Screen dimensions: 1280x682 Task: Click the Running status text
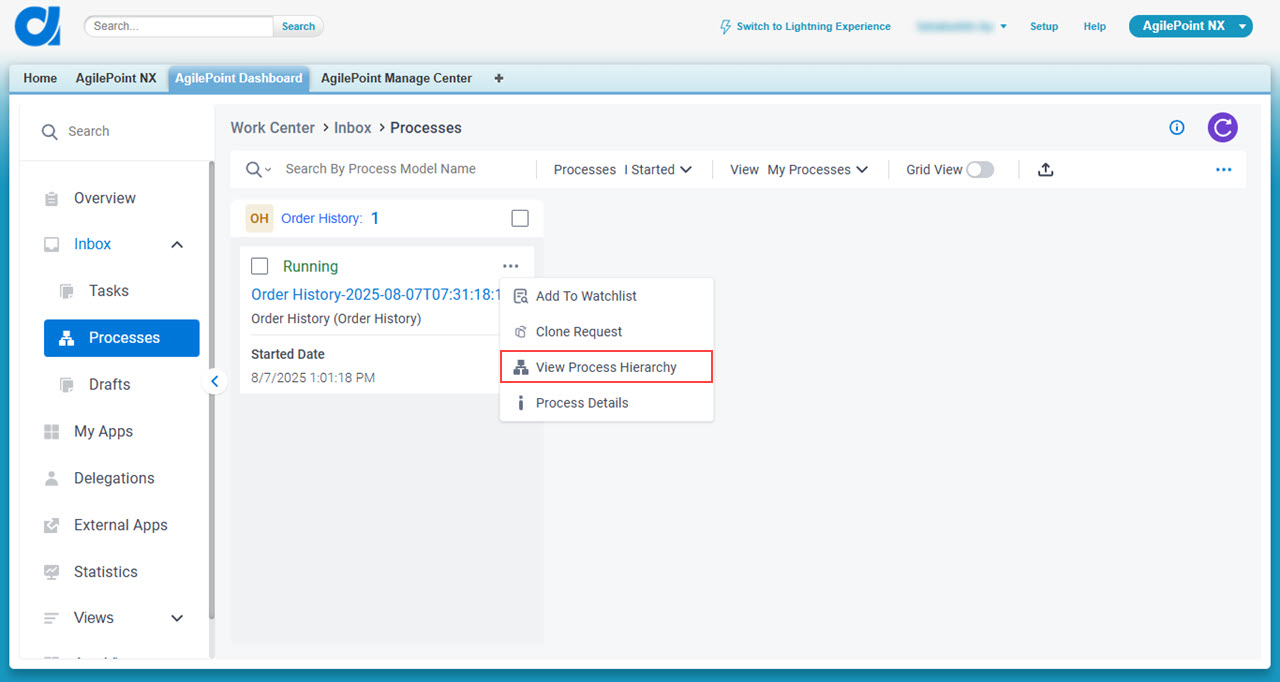(x=310, y=267)
